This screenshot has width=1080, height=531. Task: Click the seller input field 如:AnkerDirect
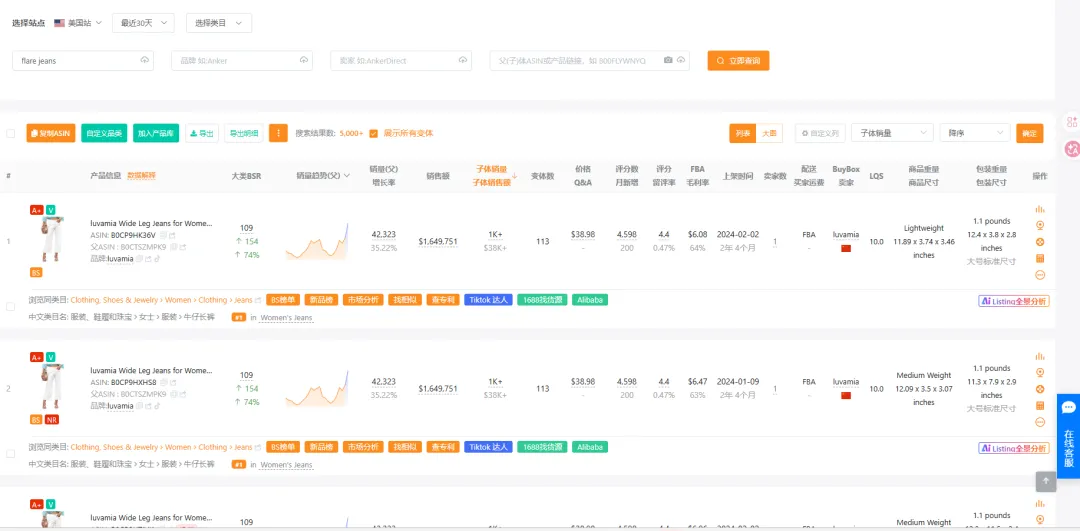[401, 61]
